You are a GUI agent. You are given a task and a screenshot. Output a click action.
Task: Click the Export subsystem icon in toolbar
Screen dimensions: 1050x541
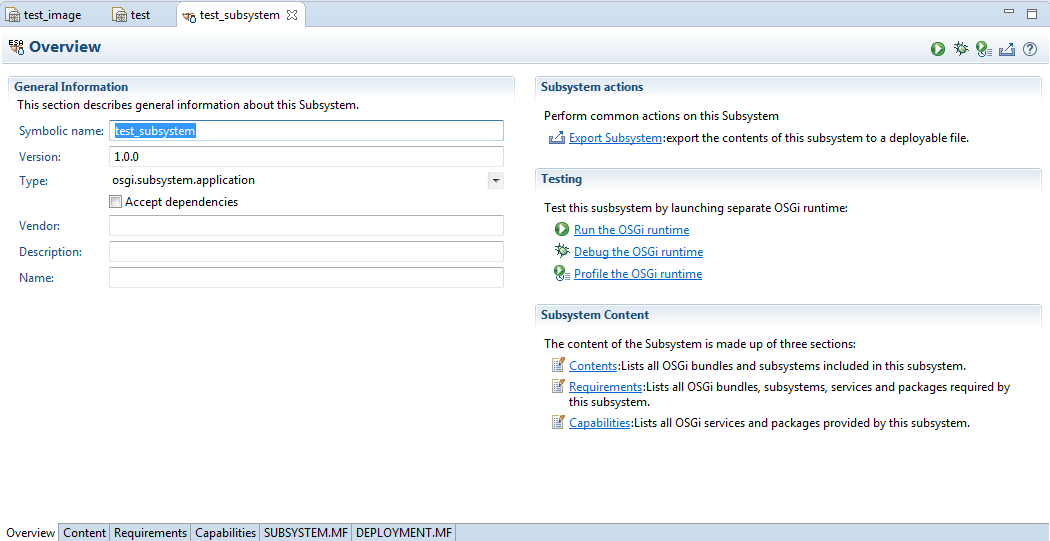pos(1007,48)
